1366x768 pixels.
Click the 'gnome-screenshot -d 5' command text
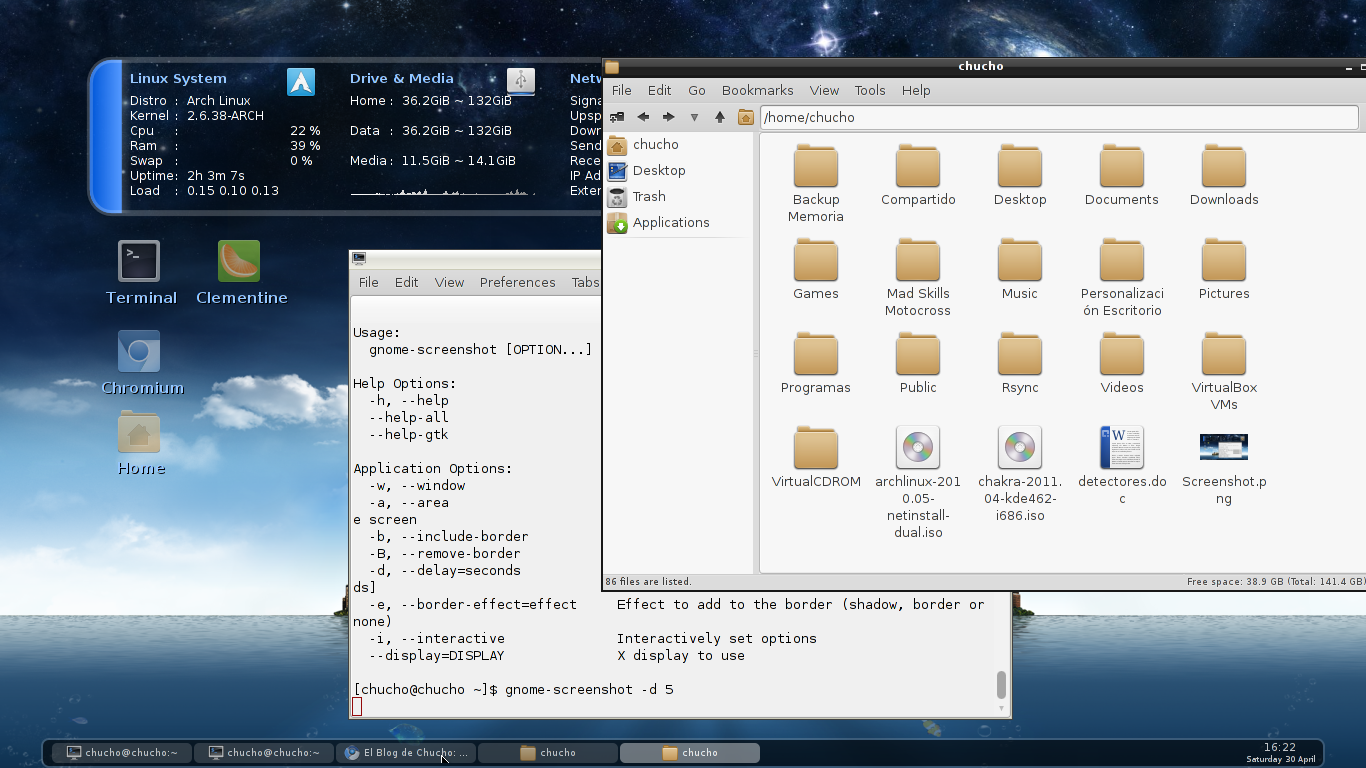pyautogui.click(x=589, y=689)
